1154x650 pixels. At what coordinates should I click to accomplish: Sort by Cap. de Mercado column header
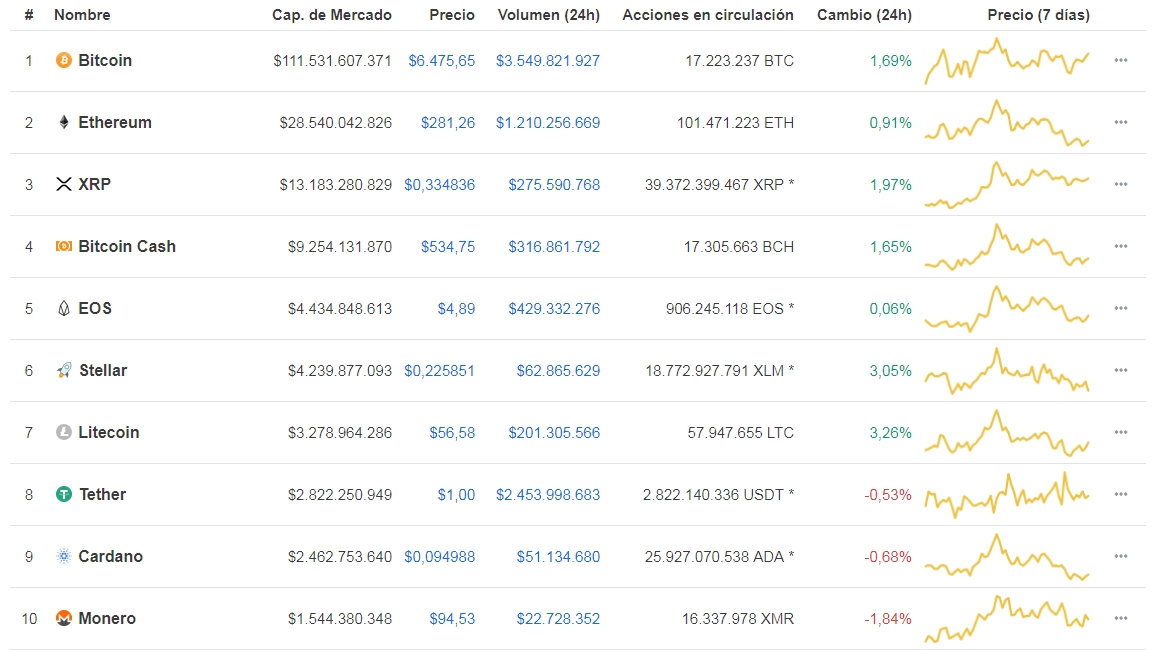coord(332,15)
